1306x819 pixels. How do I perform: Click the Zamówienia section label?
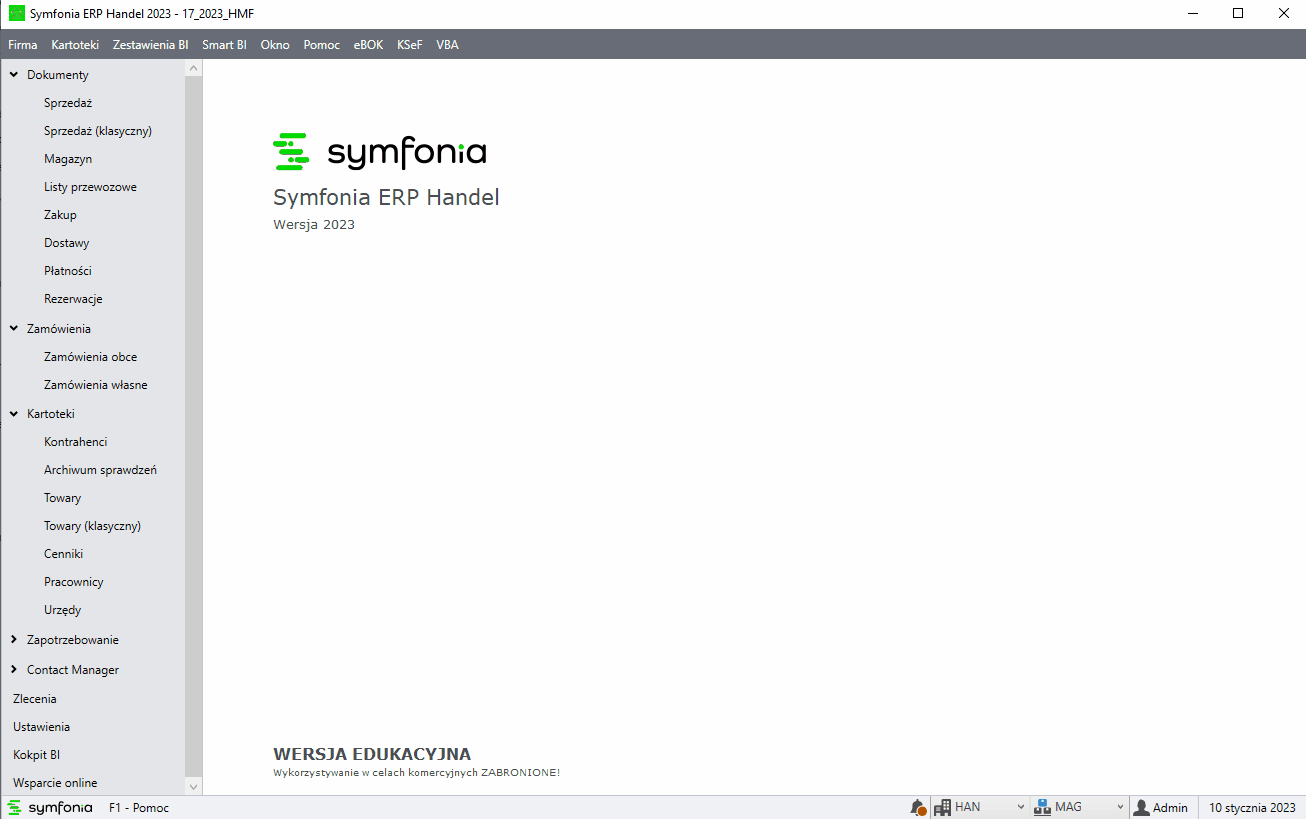tap(59, 328)
